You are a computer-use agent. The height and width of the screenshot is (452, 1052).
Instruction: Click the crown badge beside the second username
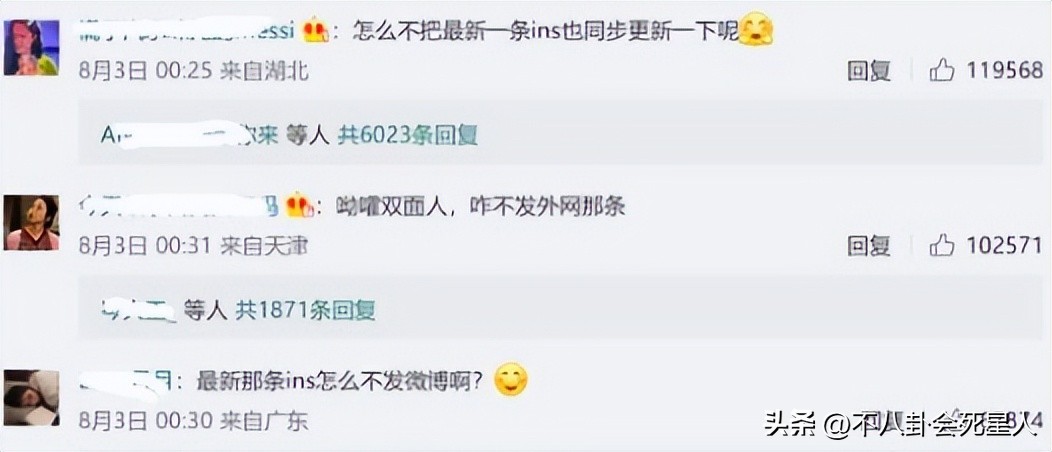[300, 207]
